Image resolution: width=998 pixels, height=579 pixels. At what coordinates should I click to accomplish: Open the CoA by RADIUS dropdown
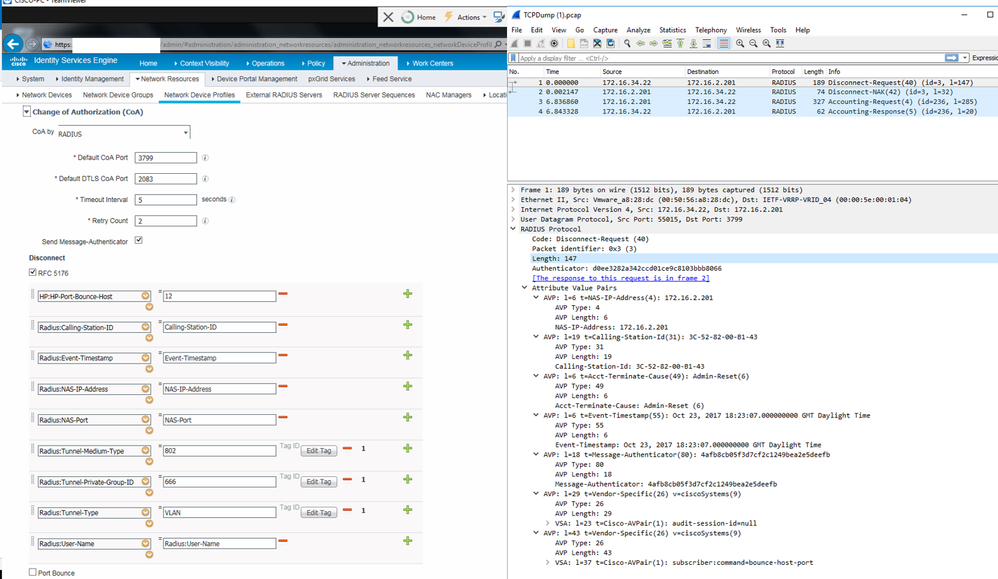123,134
